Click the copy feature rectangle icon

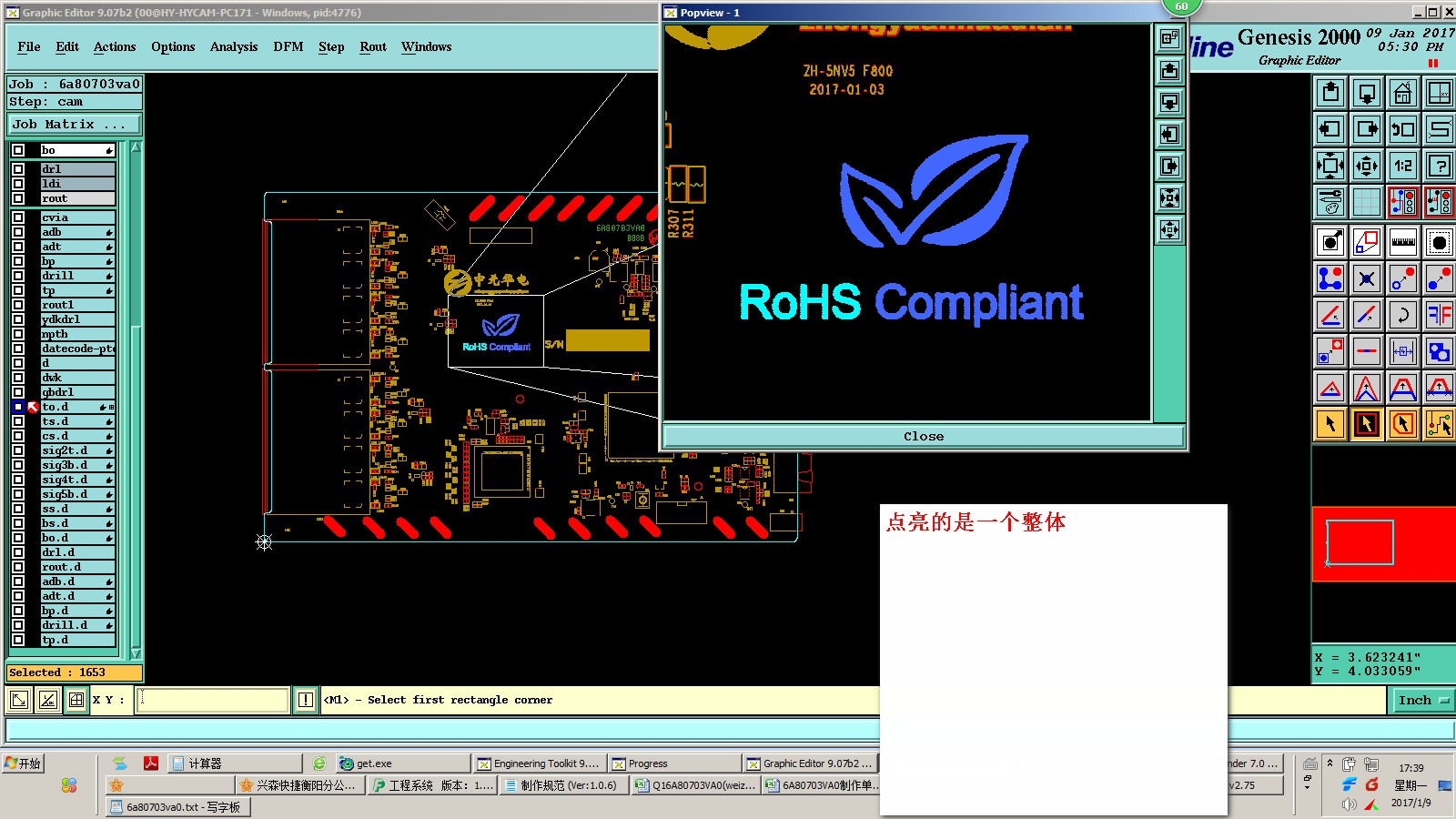(1367, 242)
